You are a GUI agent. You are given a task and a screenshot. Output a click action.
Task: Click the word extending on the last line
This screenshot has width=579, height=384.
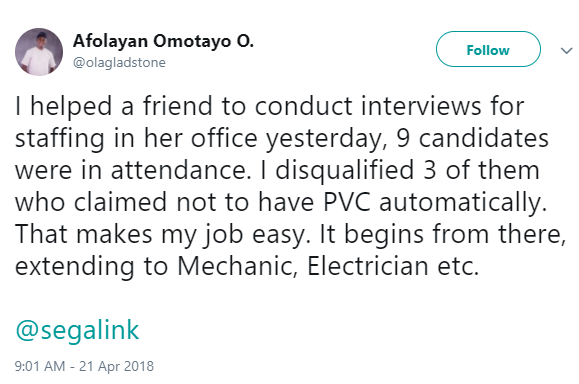click(75, 267)
